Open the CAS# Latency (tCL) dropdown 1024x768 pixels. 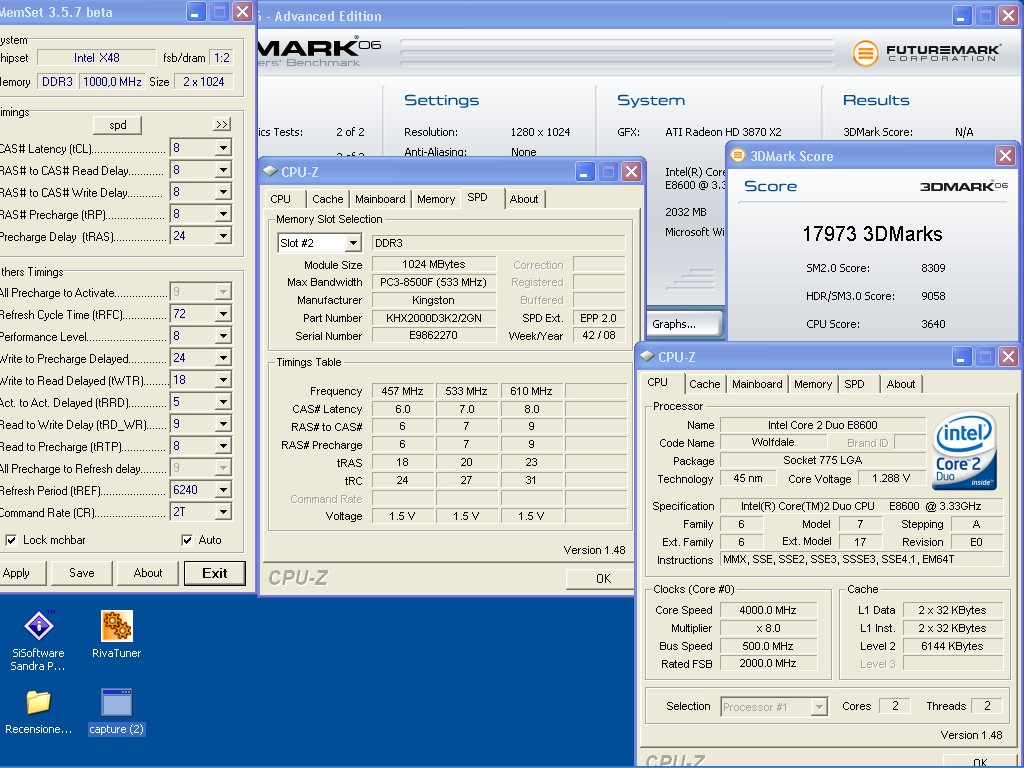coord(223,148)
